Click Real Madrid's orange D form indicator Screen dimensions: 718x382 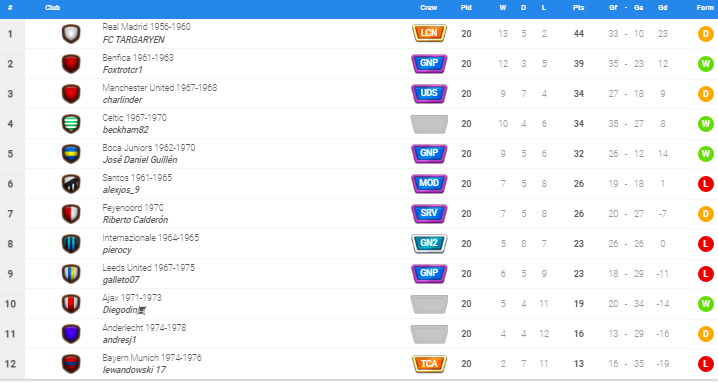pyautogui.click(x=706, y=33)
